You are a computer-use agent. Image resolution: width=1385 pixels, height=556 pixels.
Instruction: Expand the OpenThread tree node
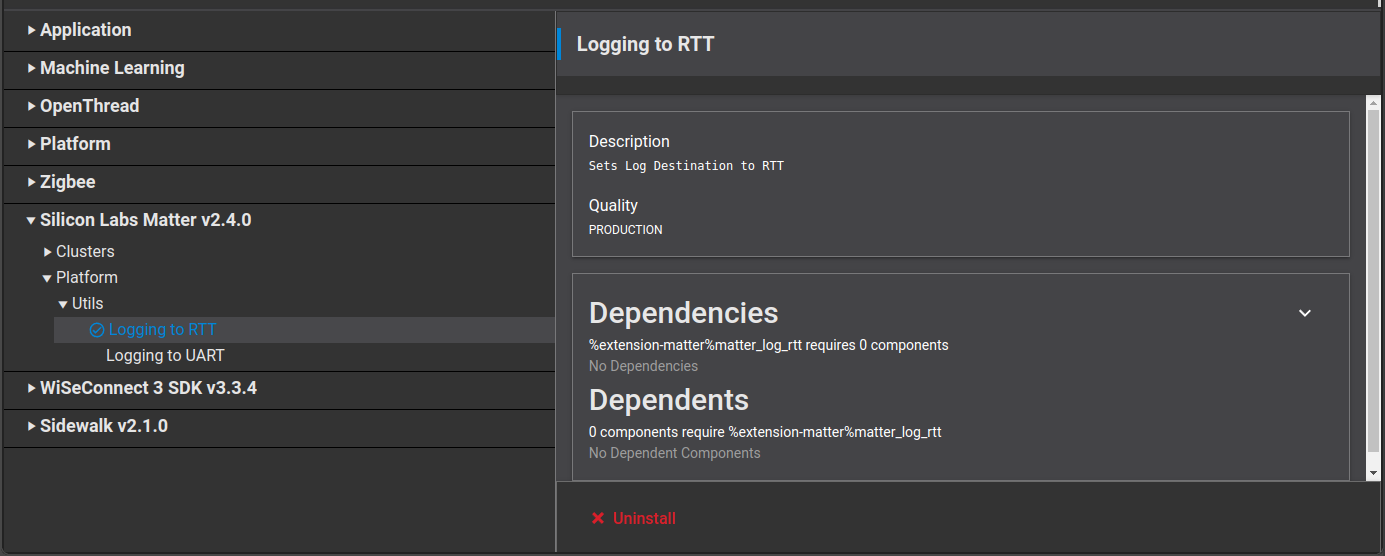32,106
